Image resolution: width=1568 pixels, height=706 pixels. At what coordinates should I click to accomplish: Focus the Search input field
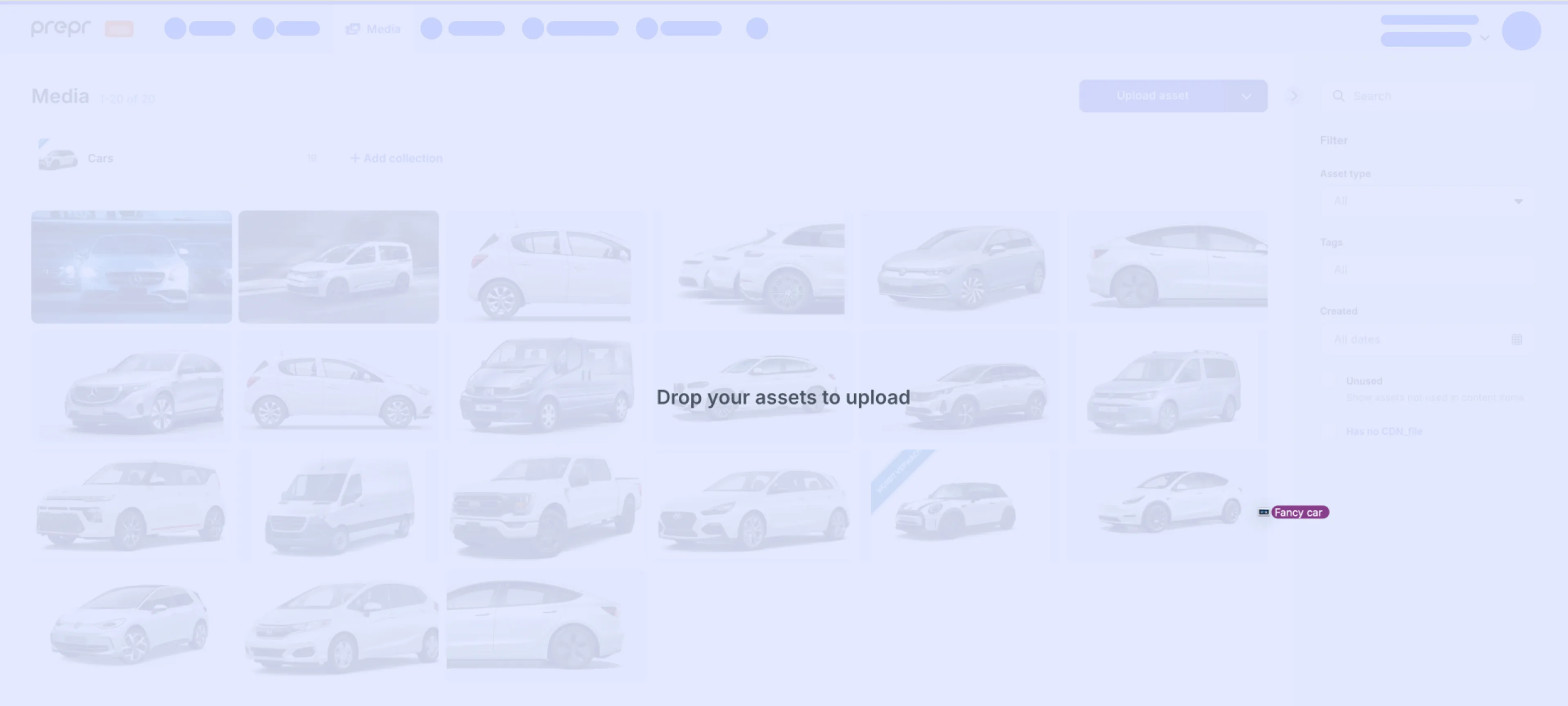click(x=1430, y=96)
